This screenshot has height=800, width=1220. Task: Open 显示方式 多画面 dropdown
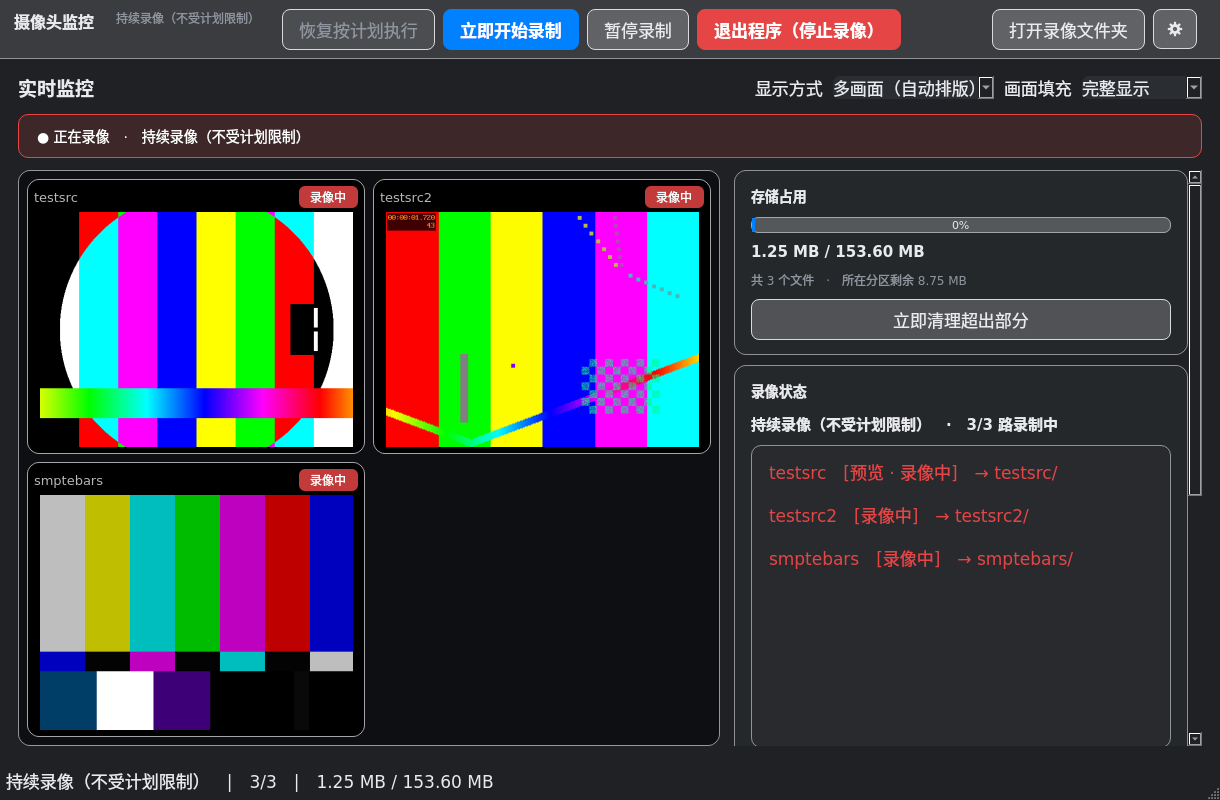[913, 88]
